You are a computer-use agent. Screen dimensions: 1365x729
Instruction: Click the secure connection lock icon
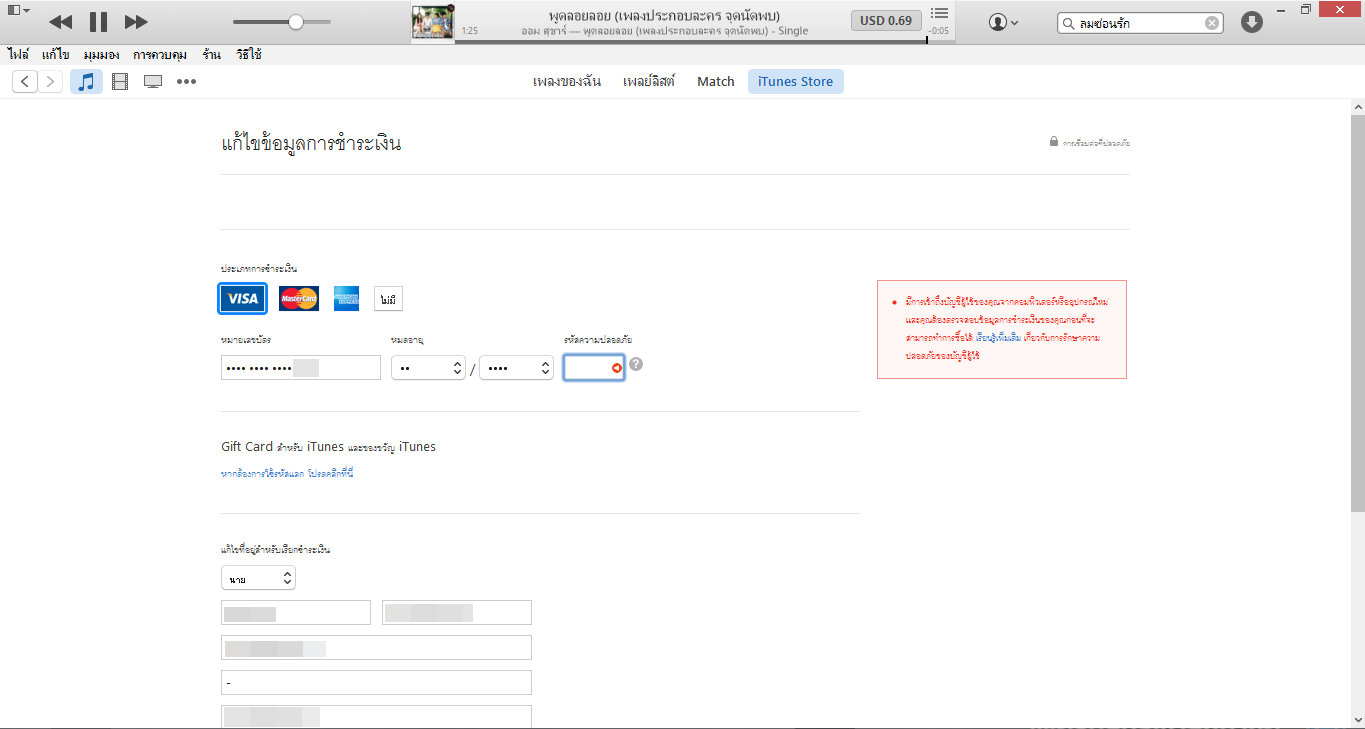tap(1054, 142)
